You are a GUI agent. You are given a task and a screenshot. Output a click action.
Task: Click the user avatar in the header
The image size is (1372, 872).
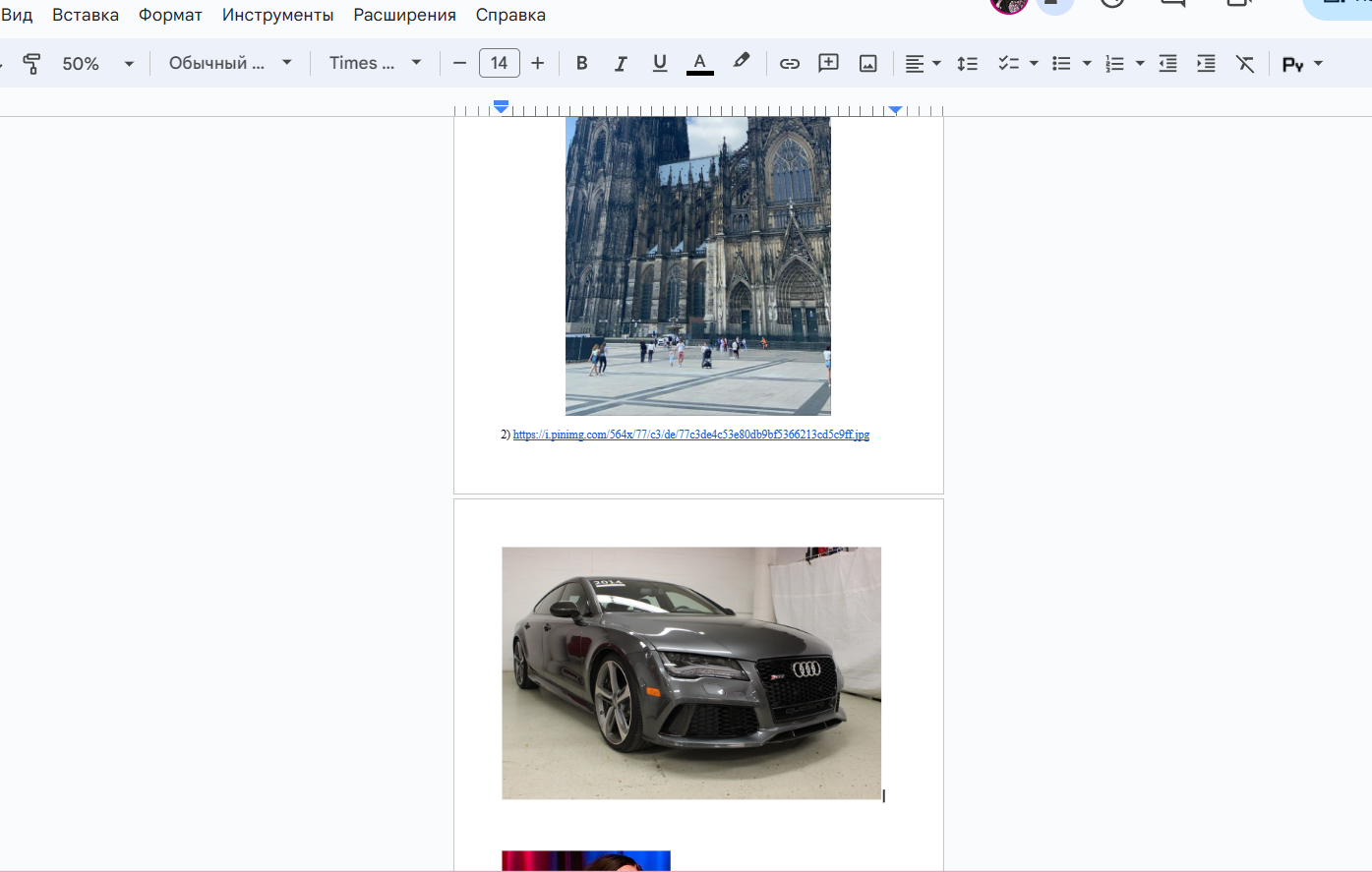click(1008, 5)
